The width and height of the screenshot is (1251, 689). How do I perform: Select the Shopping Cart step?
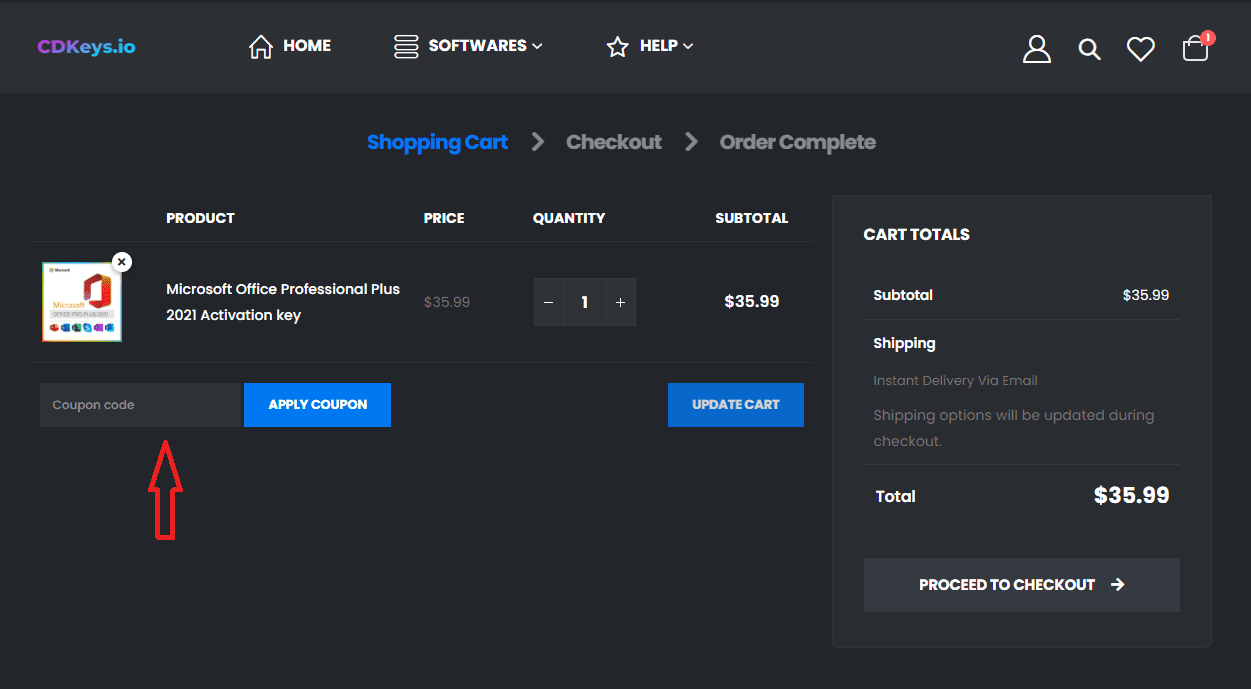click(437, 142)
